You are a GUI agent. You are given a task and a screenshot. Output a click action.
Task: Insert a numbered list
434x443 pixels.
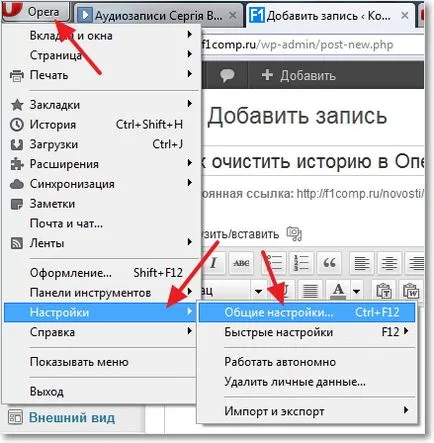[301, 263]
